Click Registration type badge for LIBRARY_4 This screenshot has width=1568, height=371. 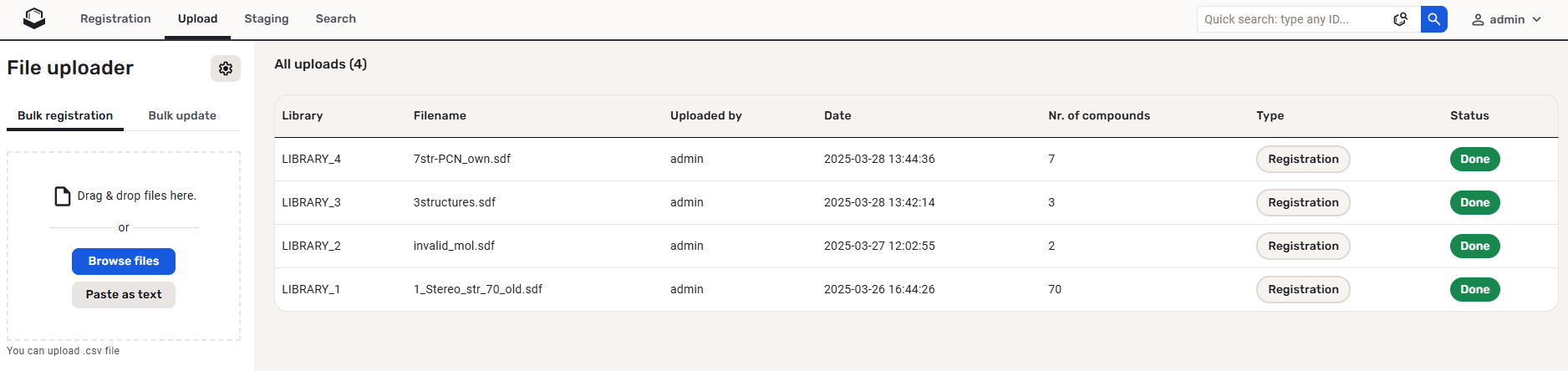point(1303,160)
